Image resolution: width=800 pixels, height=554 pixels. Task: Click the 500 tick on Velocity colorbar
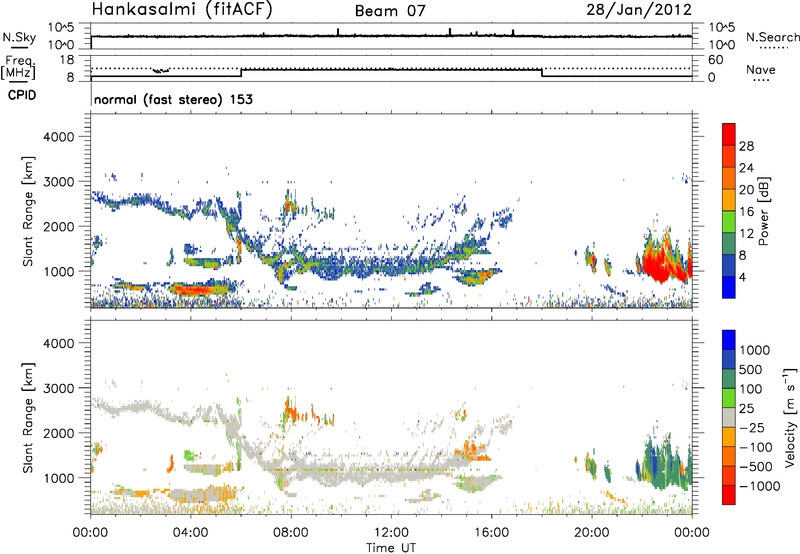751,369
